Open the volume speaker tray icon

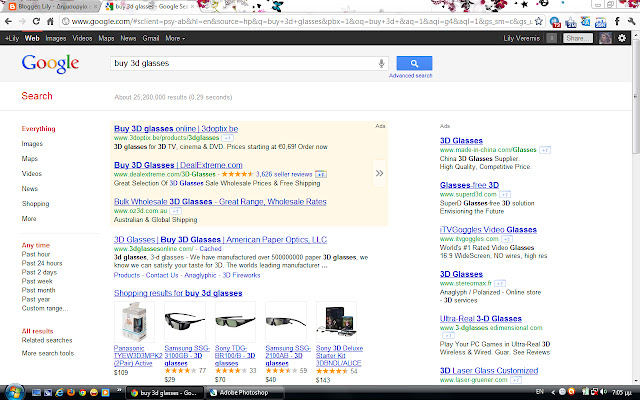tap(604, 392)
